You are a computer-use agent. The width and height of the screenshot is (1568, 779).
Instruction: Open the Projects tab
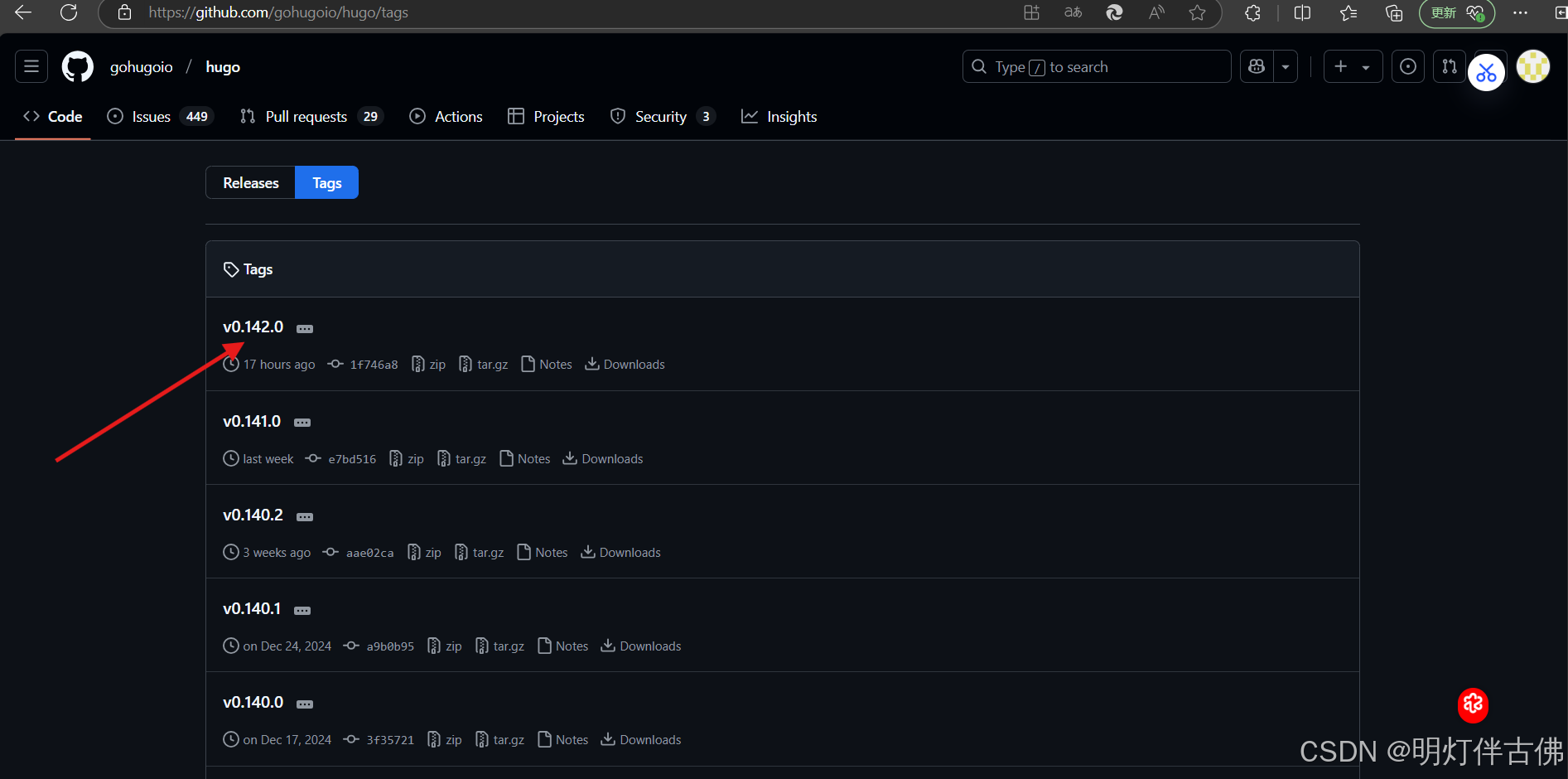[546, 116]
